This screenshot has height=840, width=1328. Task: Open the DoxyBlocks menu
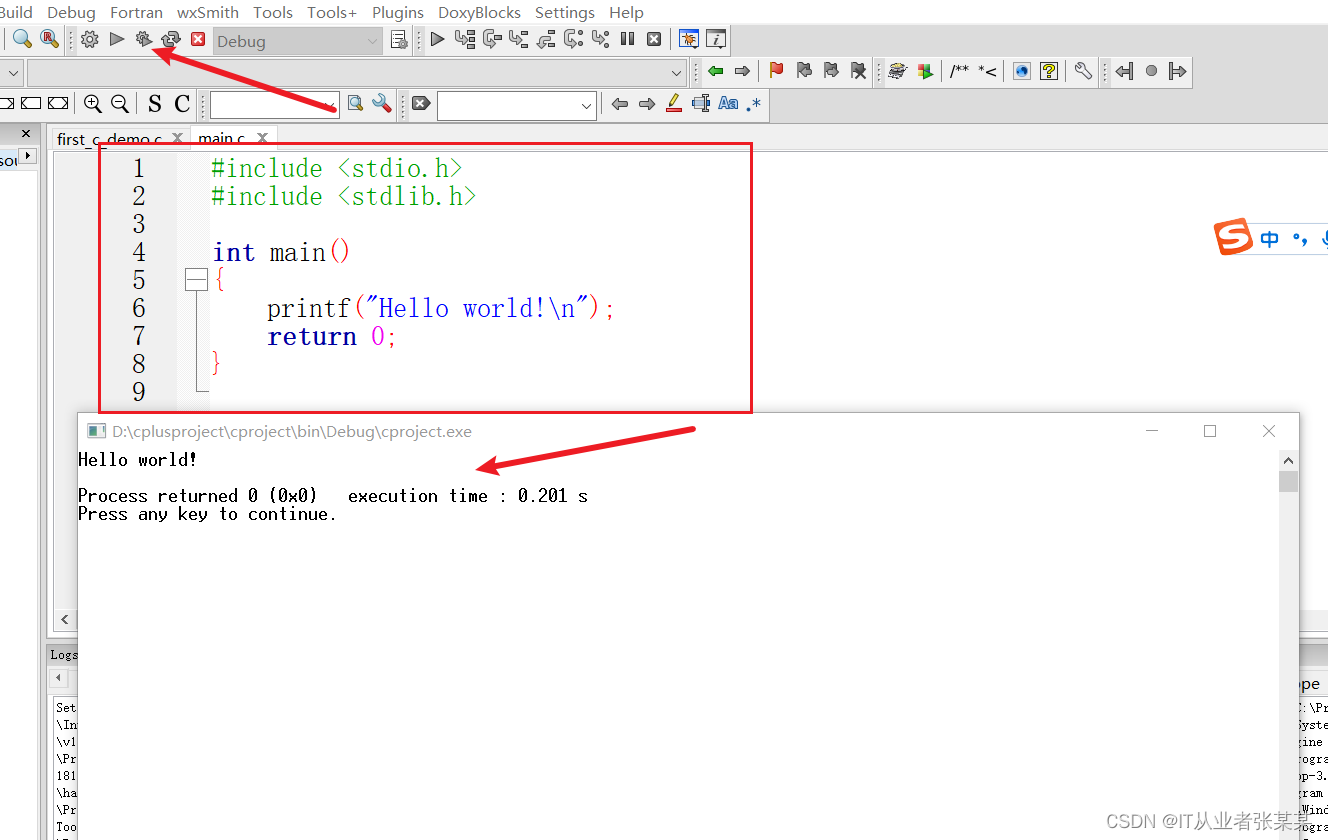pyautogui.click(x=480, y=12)
